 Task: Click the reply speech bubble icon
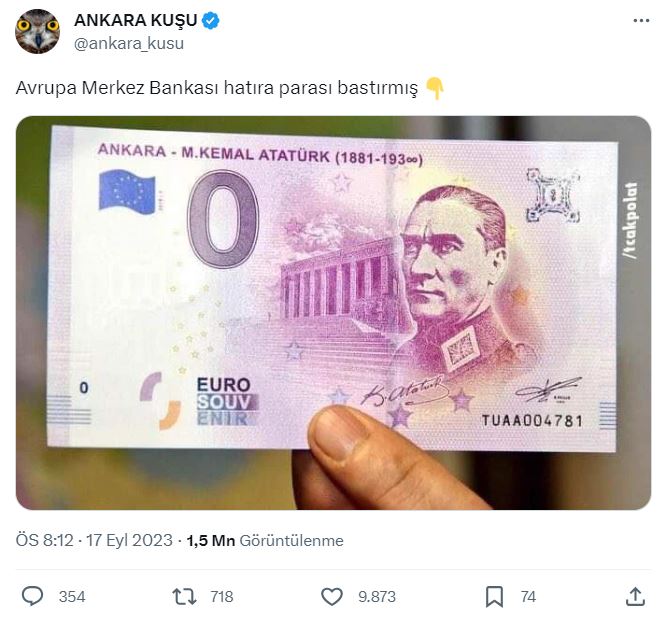point(32,596)
